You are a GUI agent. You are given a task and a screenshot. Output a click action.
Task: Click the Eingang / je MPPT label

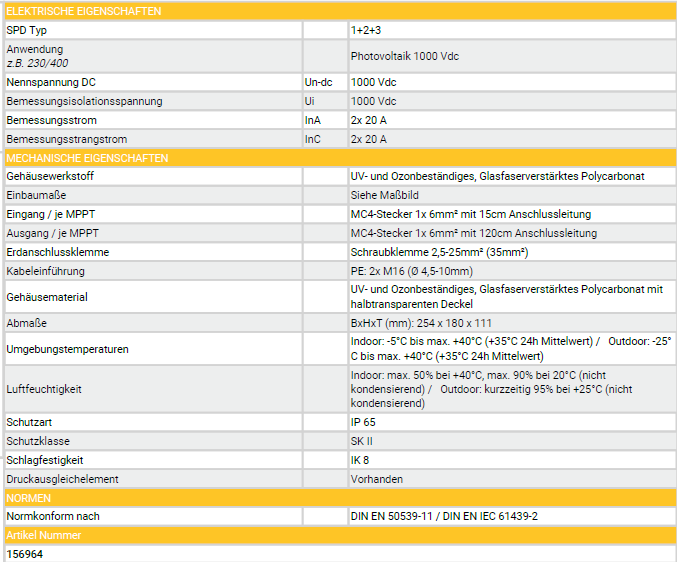click(51, 214)
